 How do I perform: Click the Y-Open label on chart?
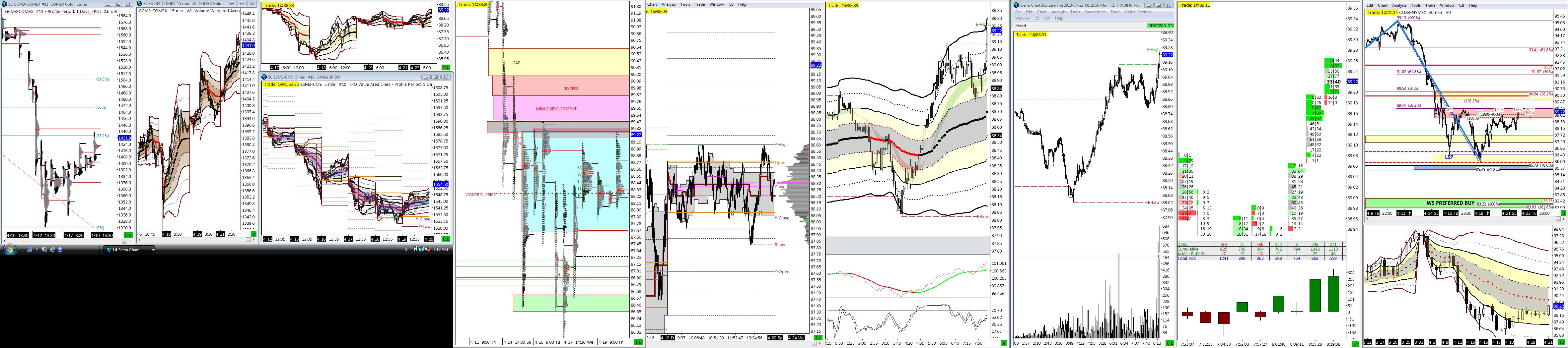click(x=782, y=271)
